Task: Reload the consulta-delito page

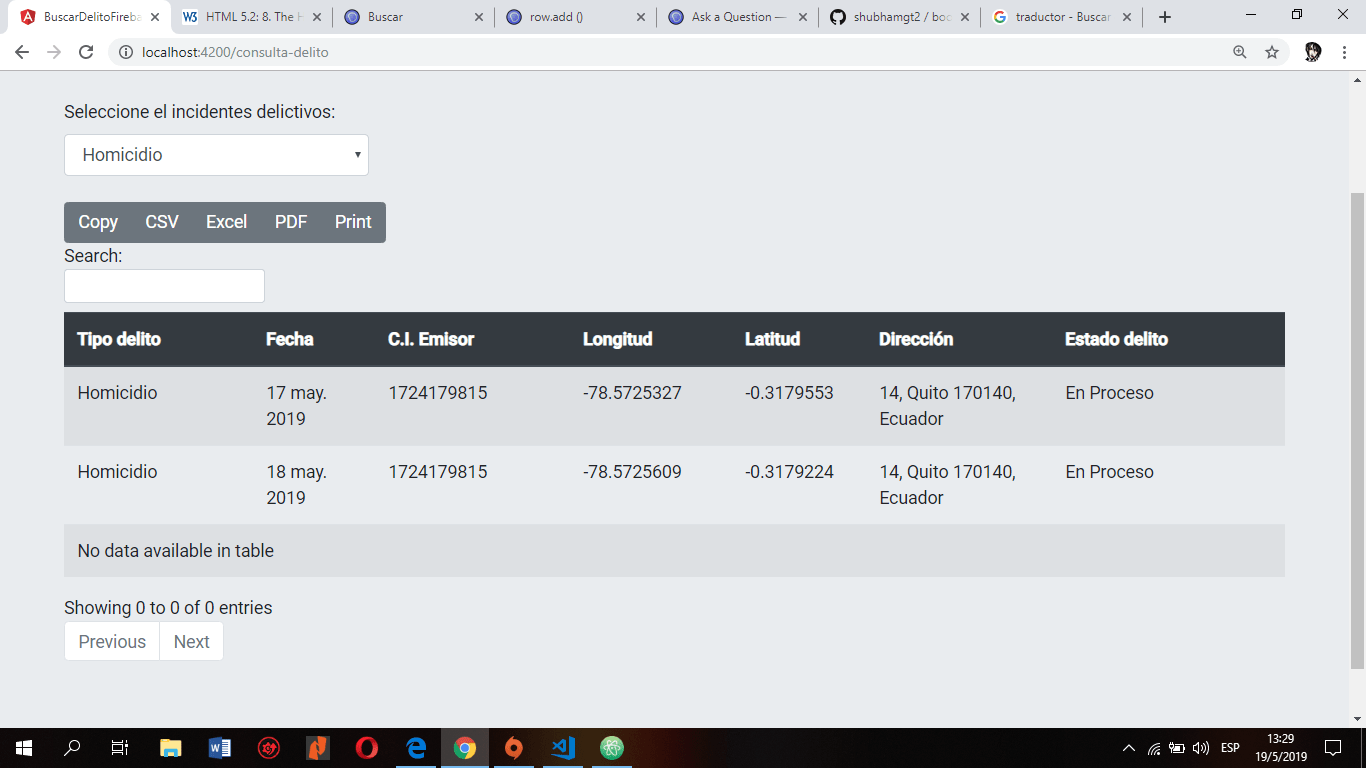Action: click(x=86, y=52)
